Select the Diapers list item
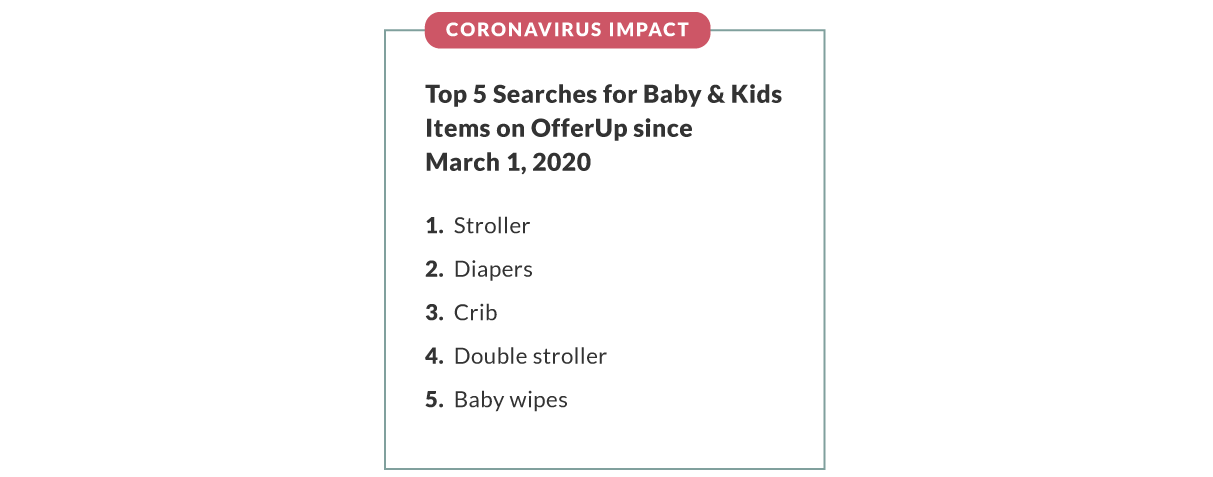 (x=493, y=270)
